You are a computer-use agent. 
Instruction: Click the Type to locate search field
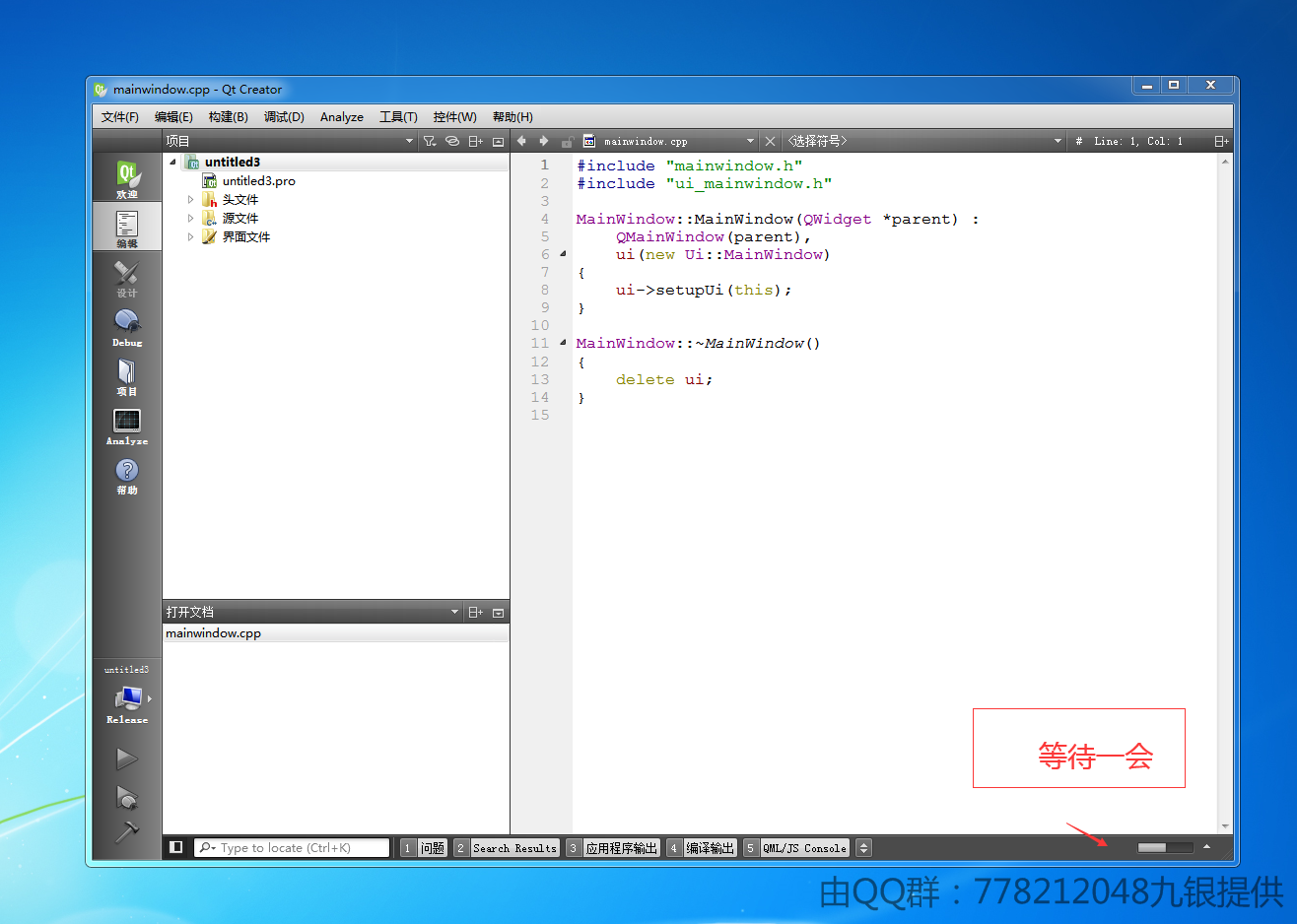[x=292, y=848]
